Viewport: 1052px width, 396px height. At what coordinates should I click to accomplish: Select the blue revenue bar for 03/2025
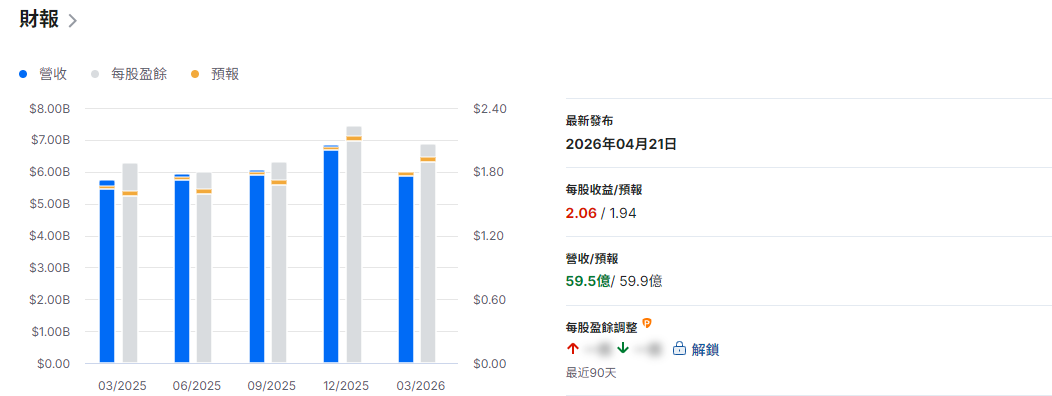107,272
